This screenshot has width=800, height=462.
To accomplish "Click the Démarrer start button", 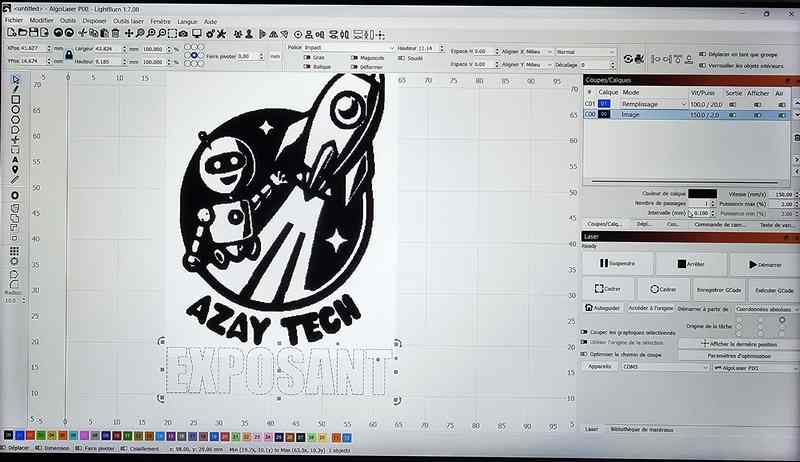I will coord(764,264).
